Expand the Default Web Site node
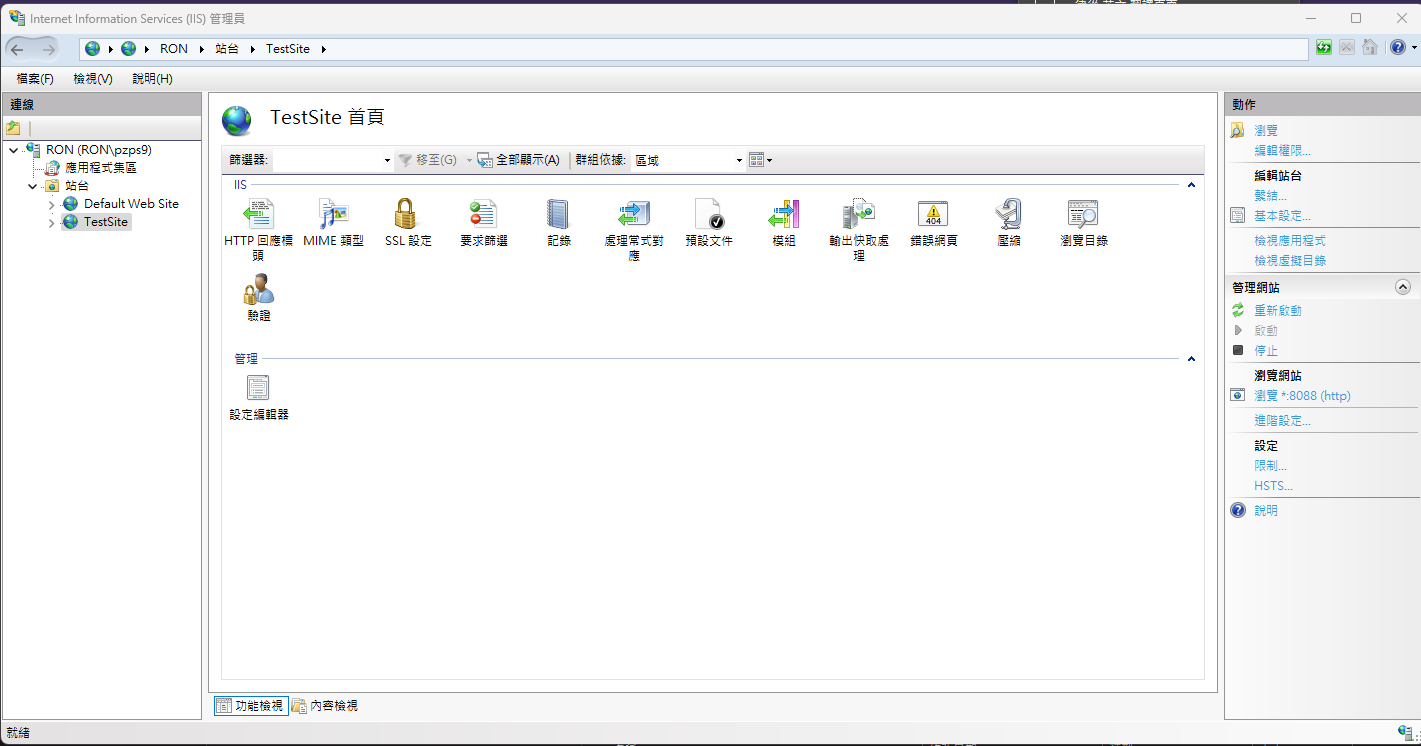 (52, 205)
